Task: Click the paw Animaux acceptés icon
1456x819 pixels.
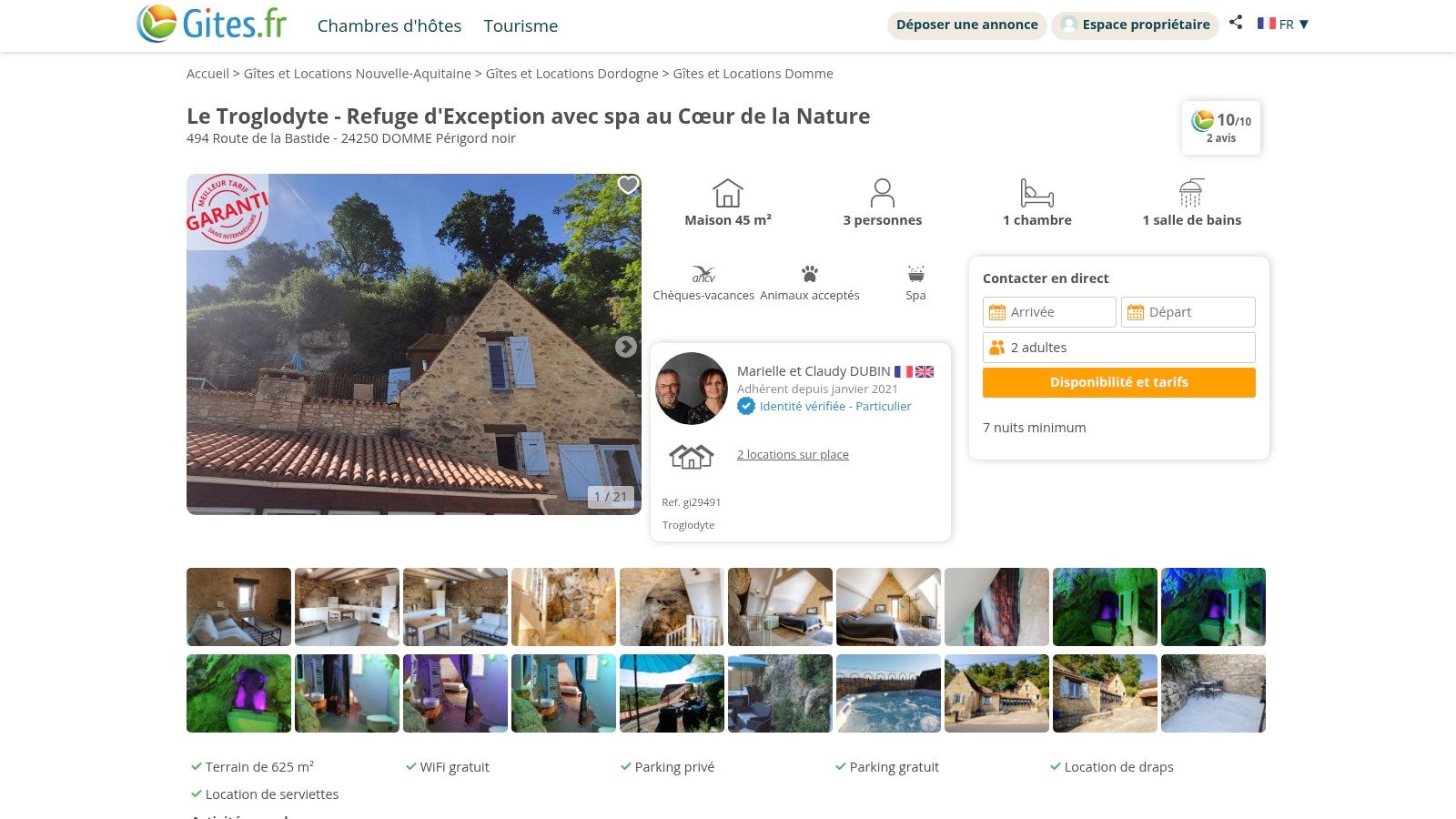Action: click(810, 274)
